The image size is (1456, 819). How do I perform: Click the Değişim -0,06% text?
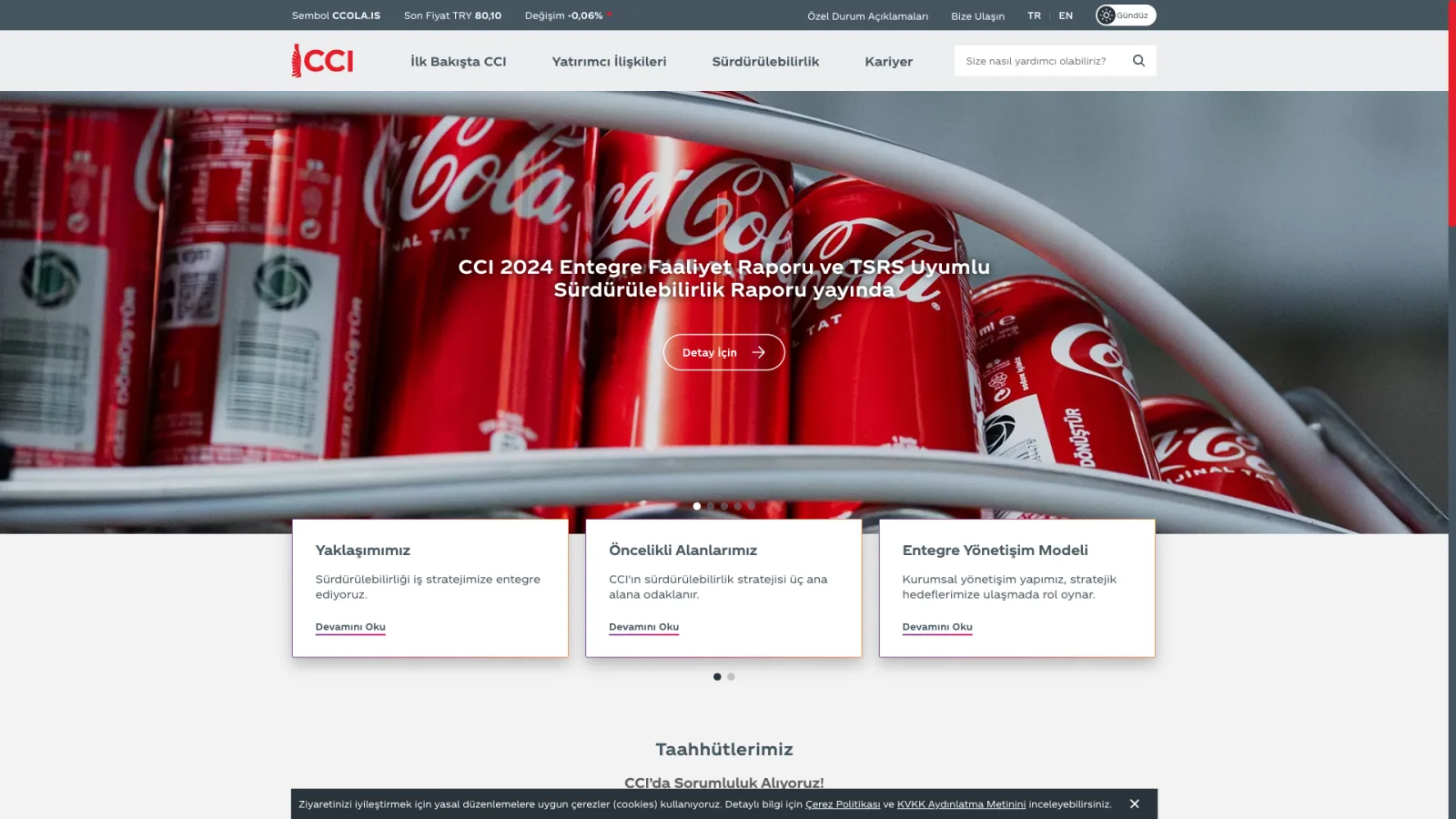click(x=563, y=15)
